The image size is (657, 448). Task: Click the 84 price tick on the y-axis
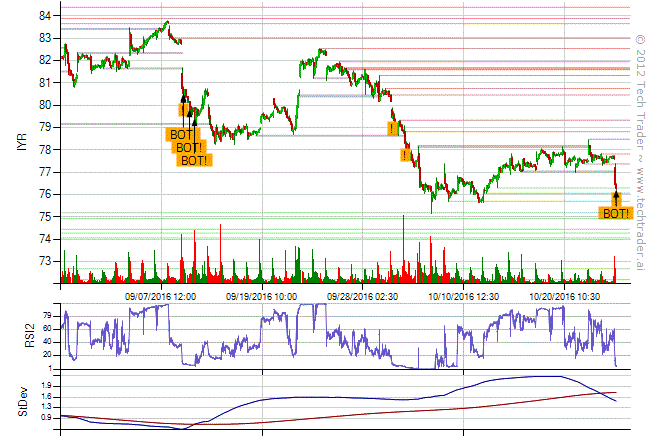47,16
